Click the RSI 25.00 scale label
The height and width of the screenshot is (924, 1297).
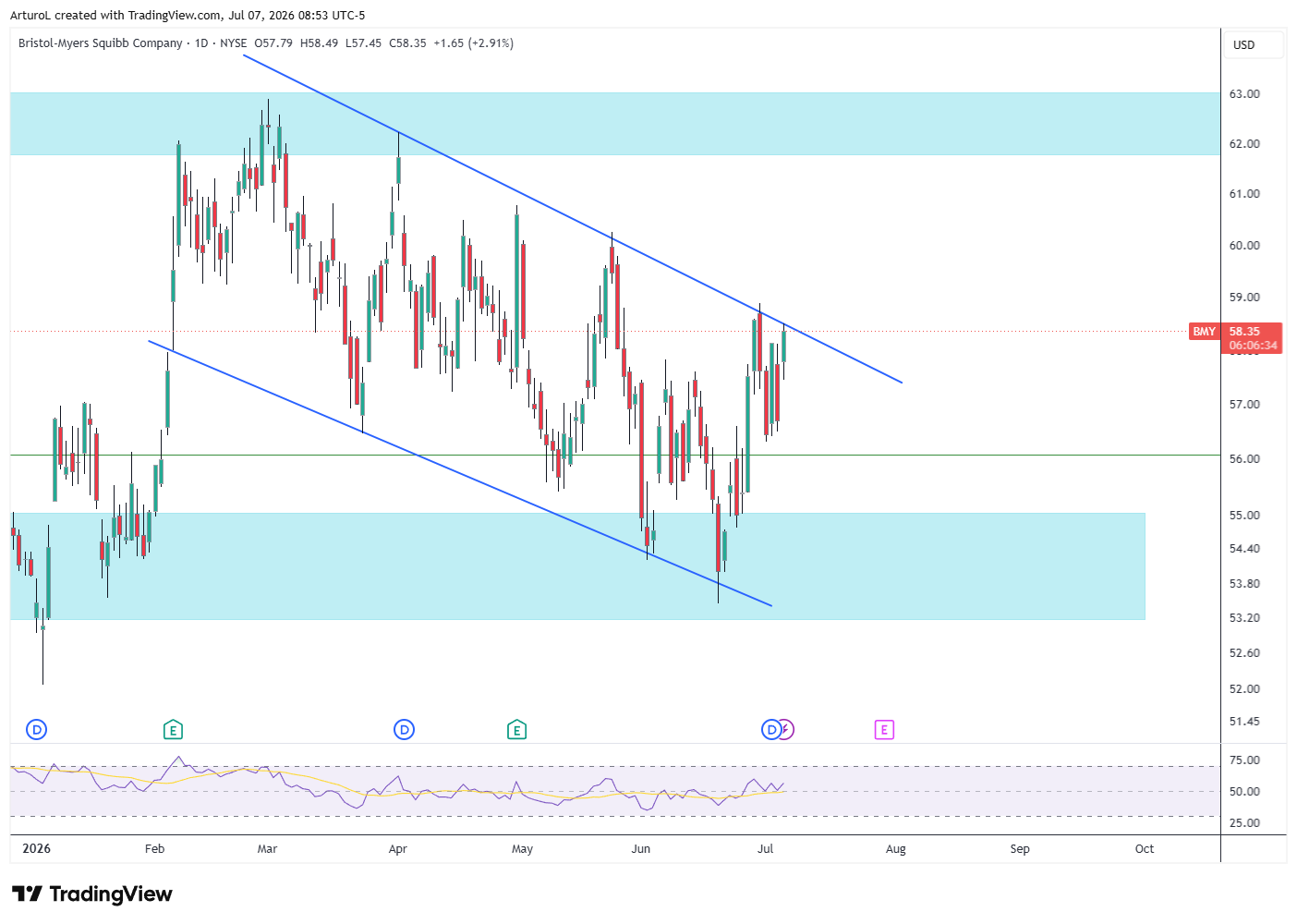[1244, 822]
